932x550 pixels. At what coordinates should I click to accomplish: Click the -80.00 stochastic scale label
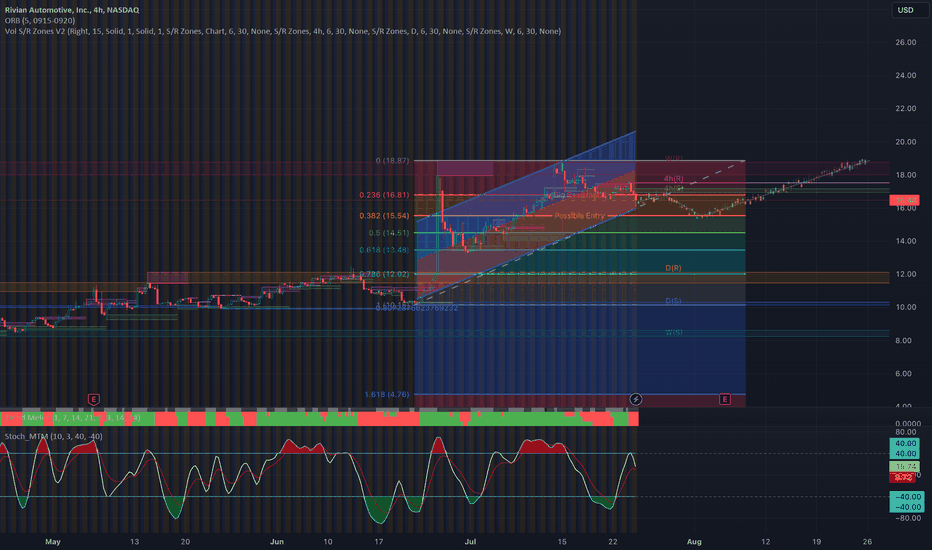pos(908,518)
